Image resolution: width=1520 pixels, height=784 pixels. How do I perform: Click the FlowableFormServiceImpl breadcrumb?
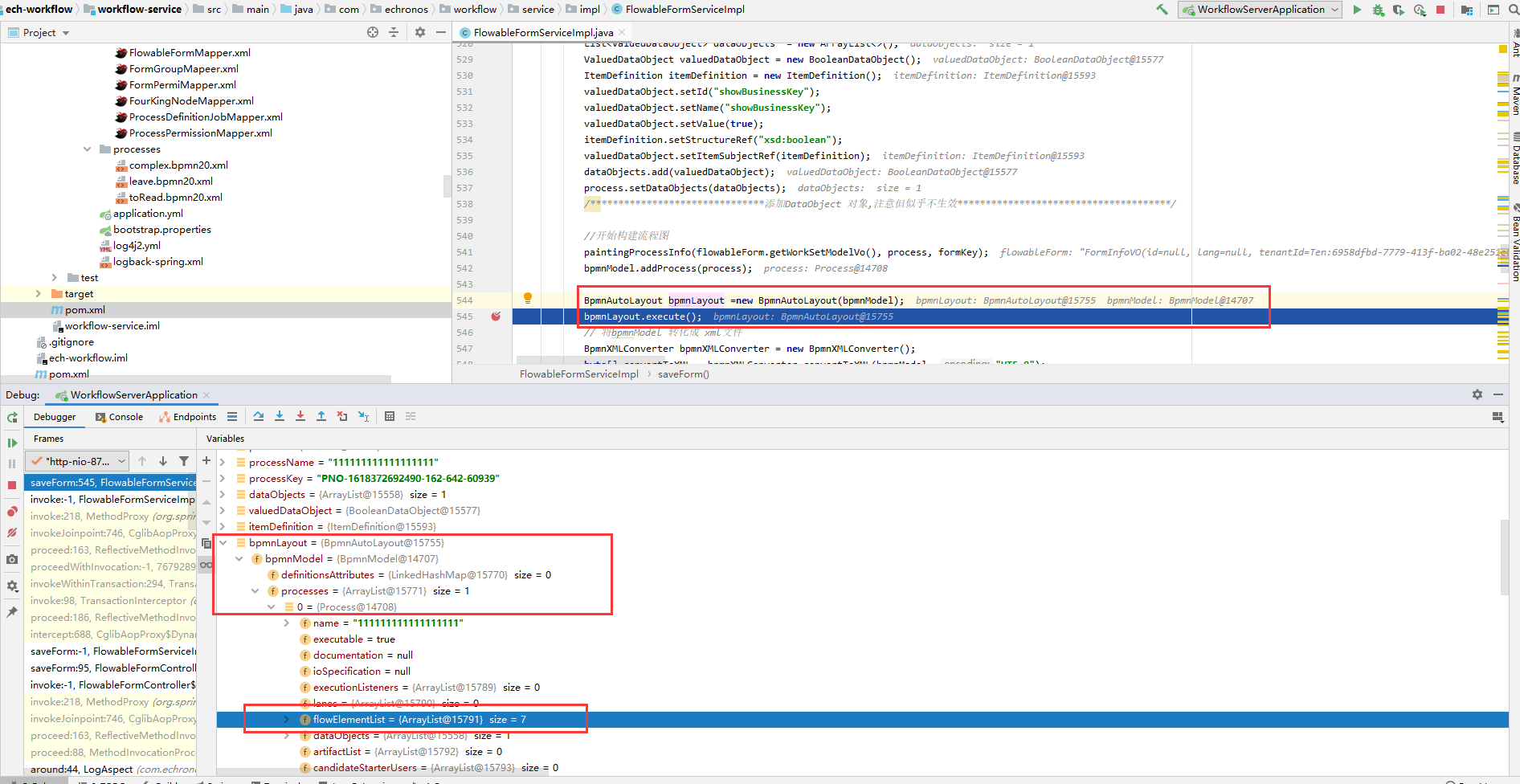click(x=578, y=374)
